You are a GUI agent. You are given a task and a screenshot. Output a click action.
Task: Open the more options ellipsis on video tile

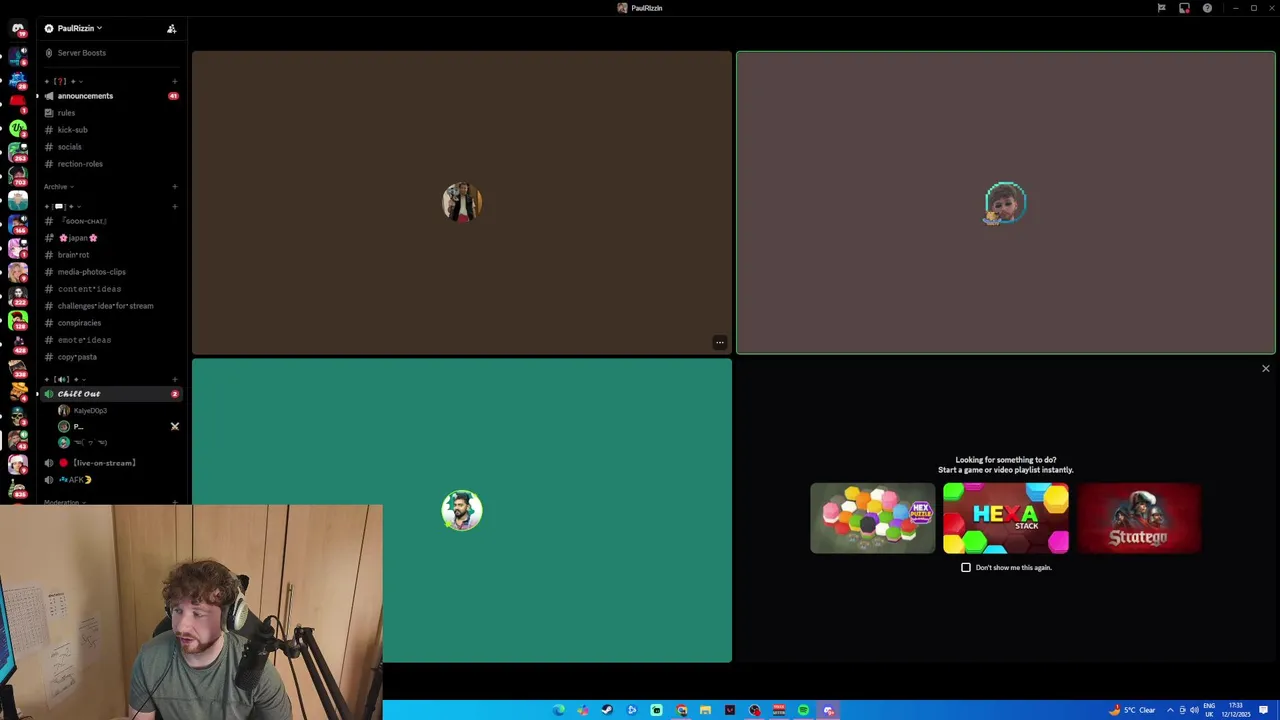point(719,343)
